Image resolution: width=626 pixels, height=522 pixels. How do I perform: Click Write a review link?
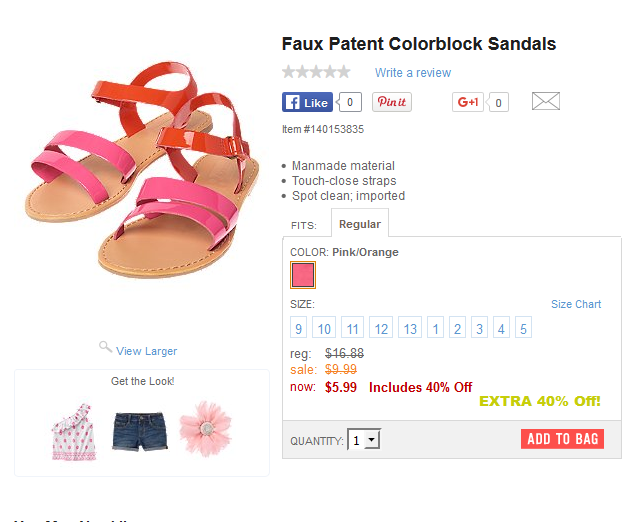pos(413,73)
